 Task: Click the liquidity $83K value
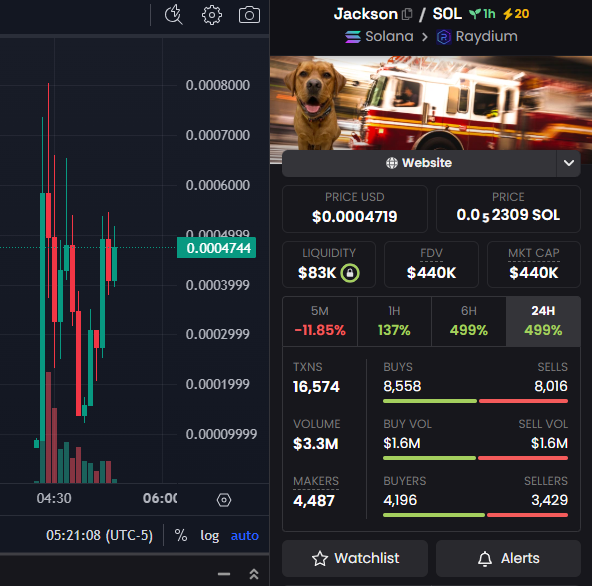click(317, 273)
